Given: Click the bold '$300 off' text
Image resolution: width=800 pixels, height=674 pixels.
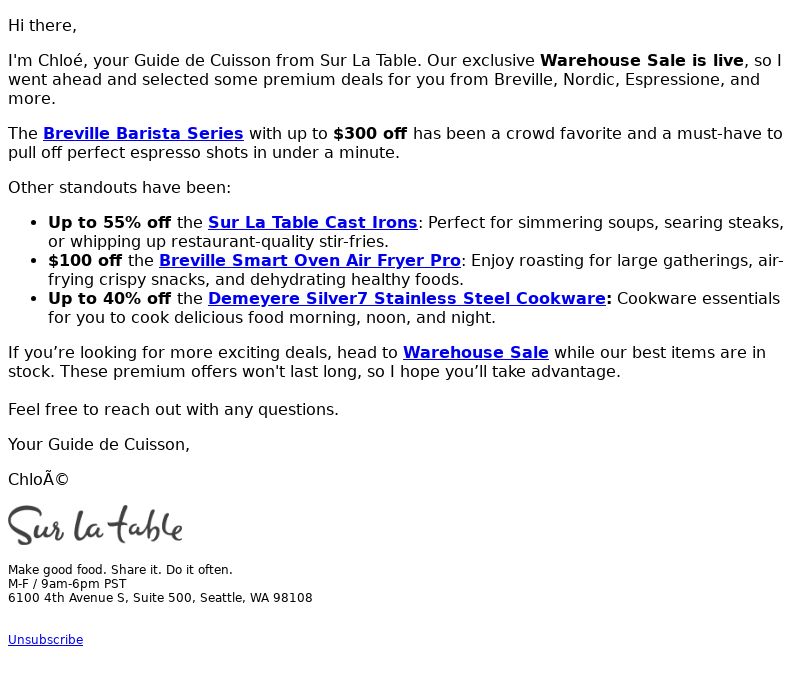Looking at the screenshot, I should coord(370,133).
